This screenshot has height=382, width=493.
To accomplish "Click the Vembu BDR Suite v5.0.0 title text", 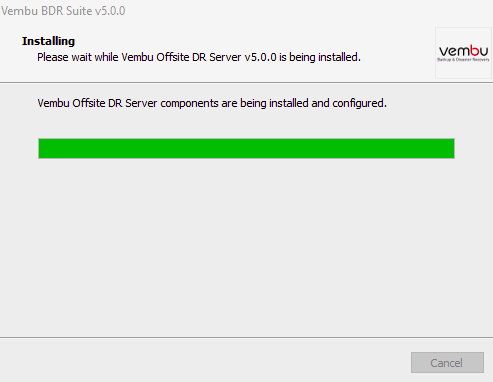I will [63, 11].
